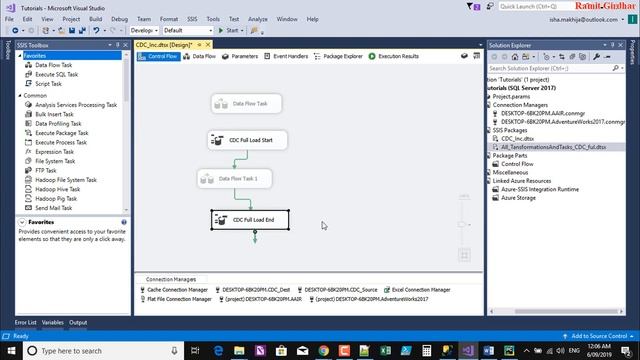The height and width of the screenshot is (360, 640).
Task: Select Data Flow Task in toolbox
Action: click(53, 65)
